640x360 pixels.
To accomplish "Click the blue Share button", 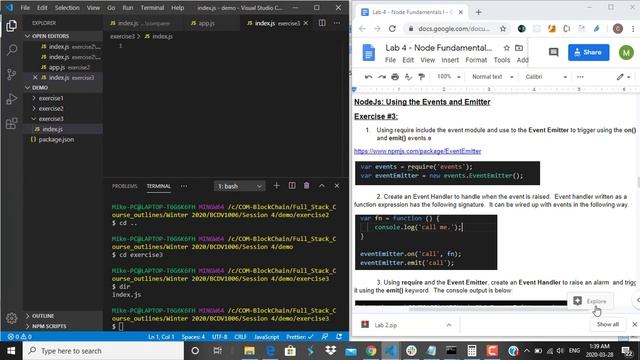I will 588,52.
